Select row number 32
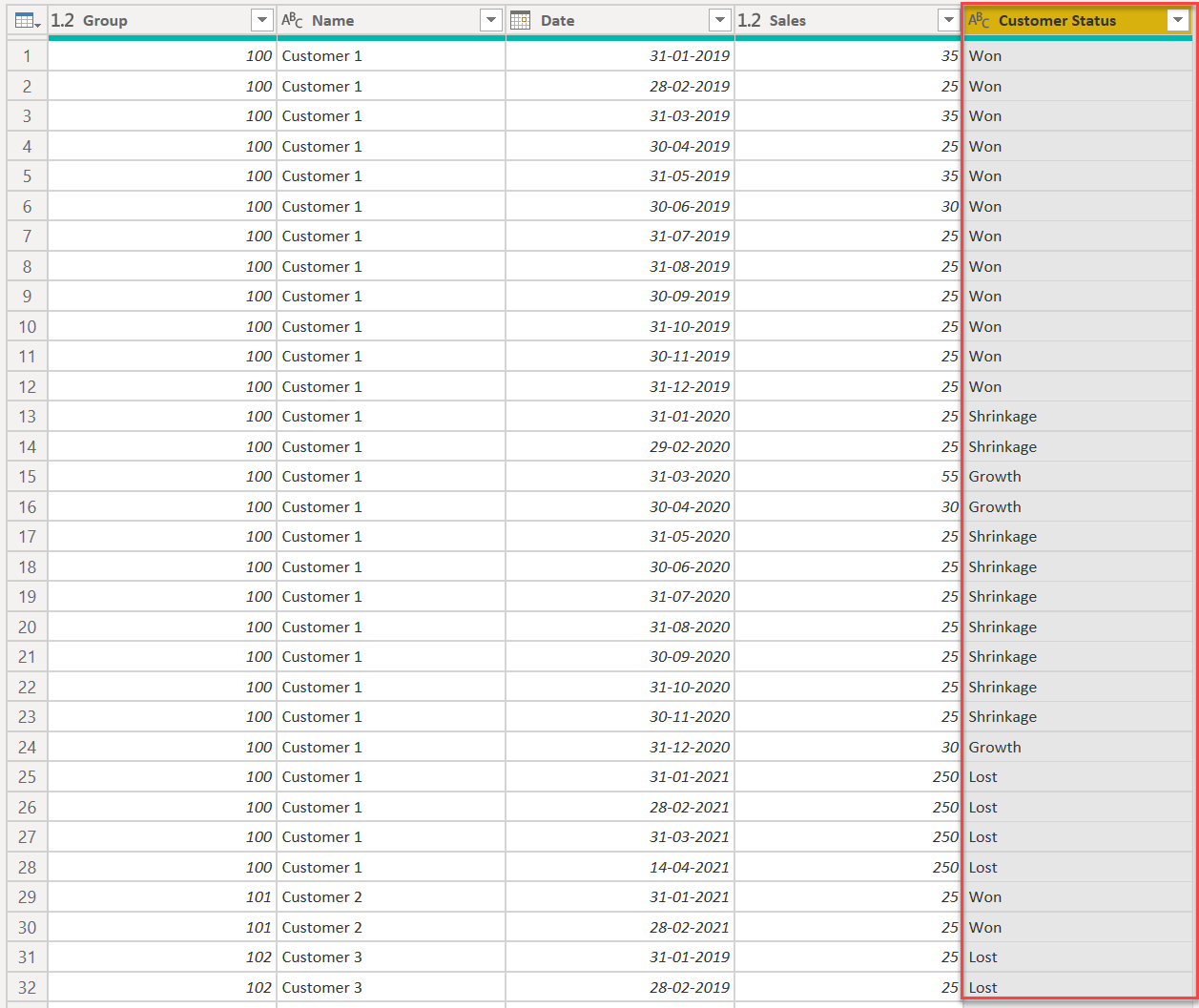 [27, 988]
